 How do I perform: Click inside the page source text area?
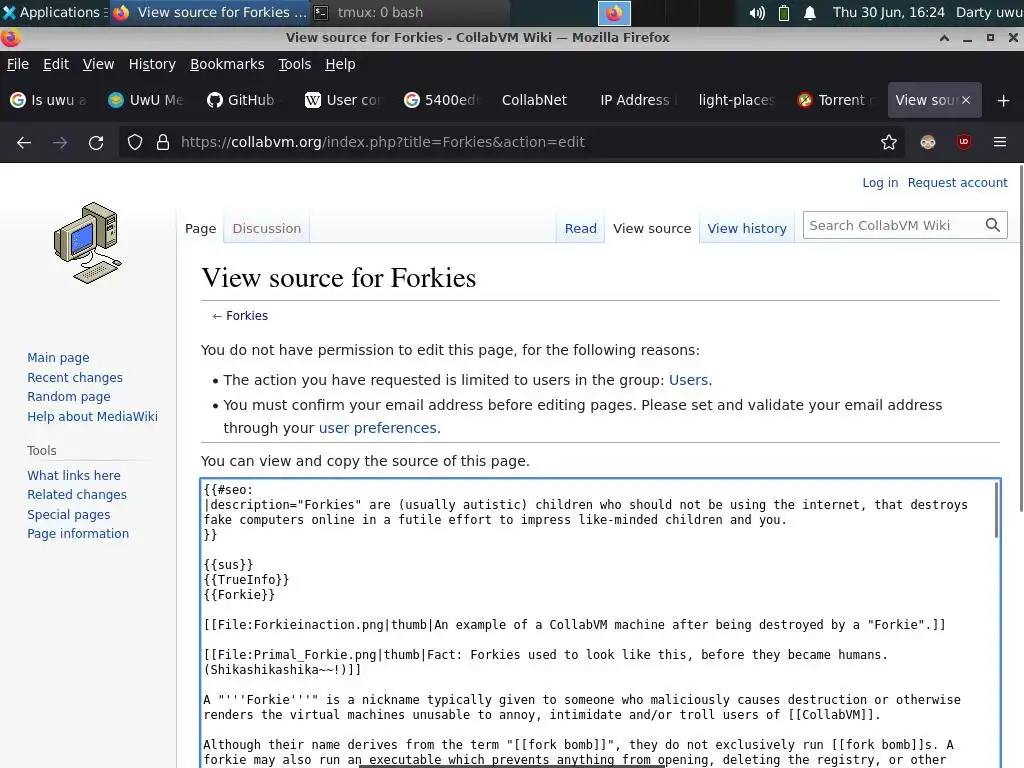point(598,624)
